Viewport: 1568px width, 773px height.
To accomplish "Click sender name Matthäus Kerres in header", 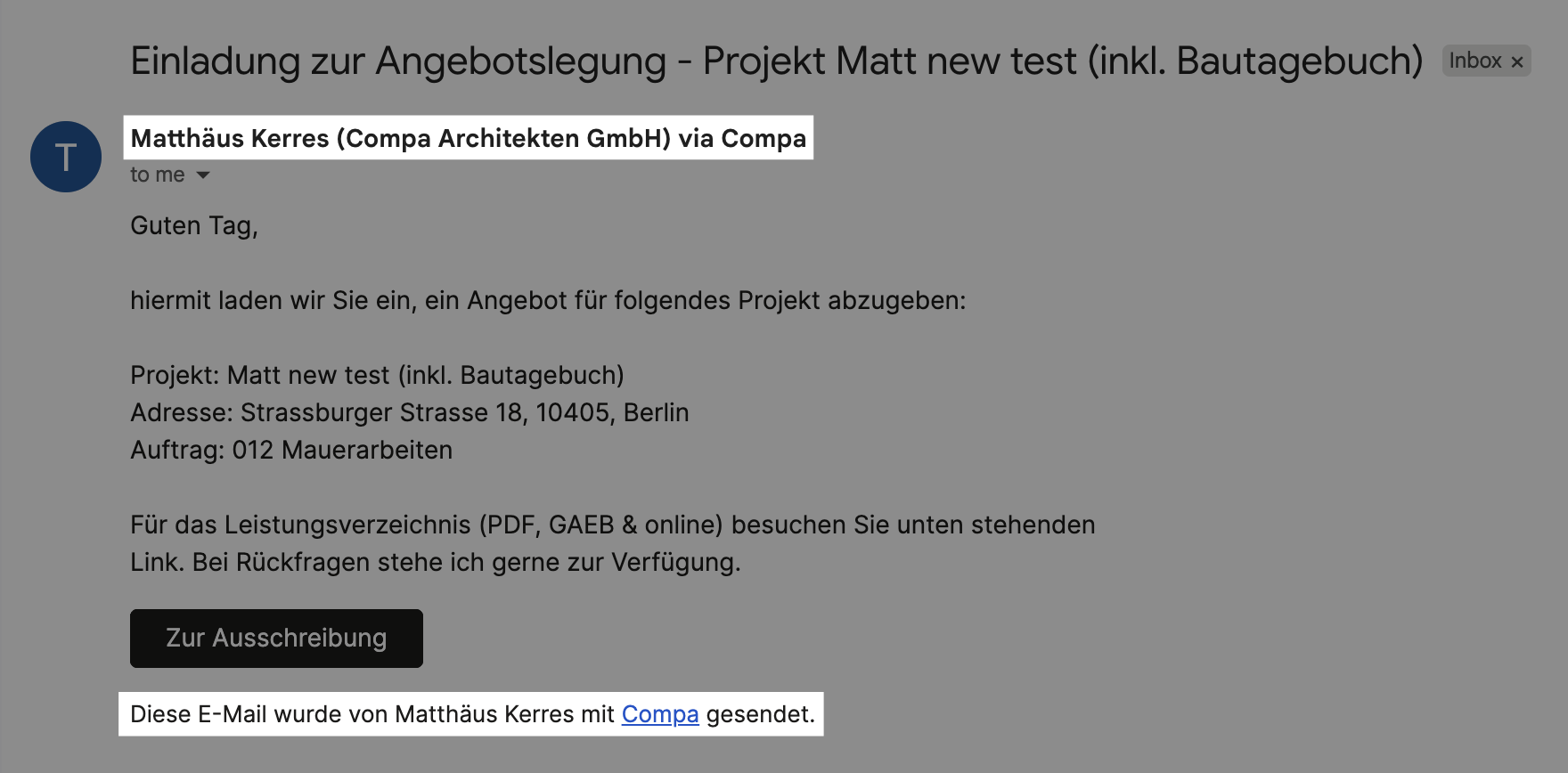I will click(x=230, y=138).
